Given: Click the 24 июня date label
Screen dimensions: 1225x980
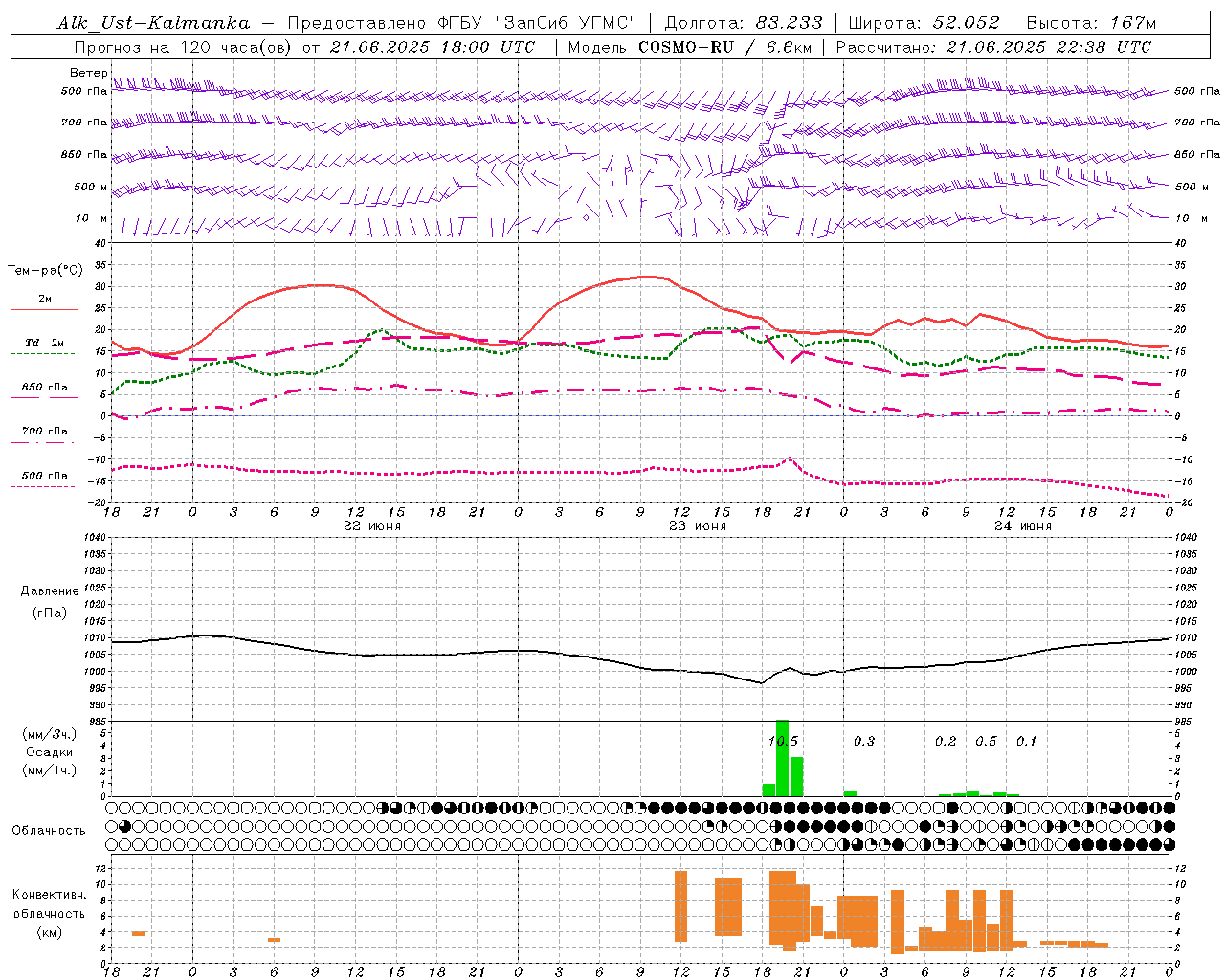Looking at the screenshot, I should click(x=1023, y=526).
